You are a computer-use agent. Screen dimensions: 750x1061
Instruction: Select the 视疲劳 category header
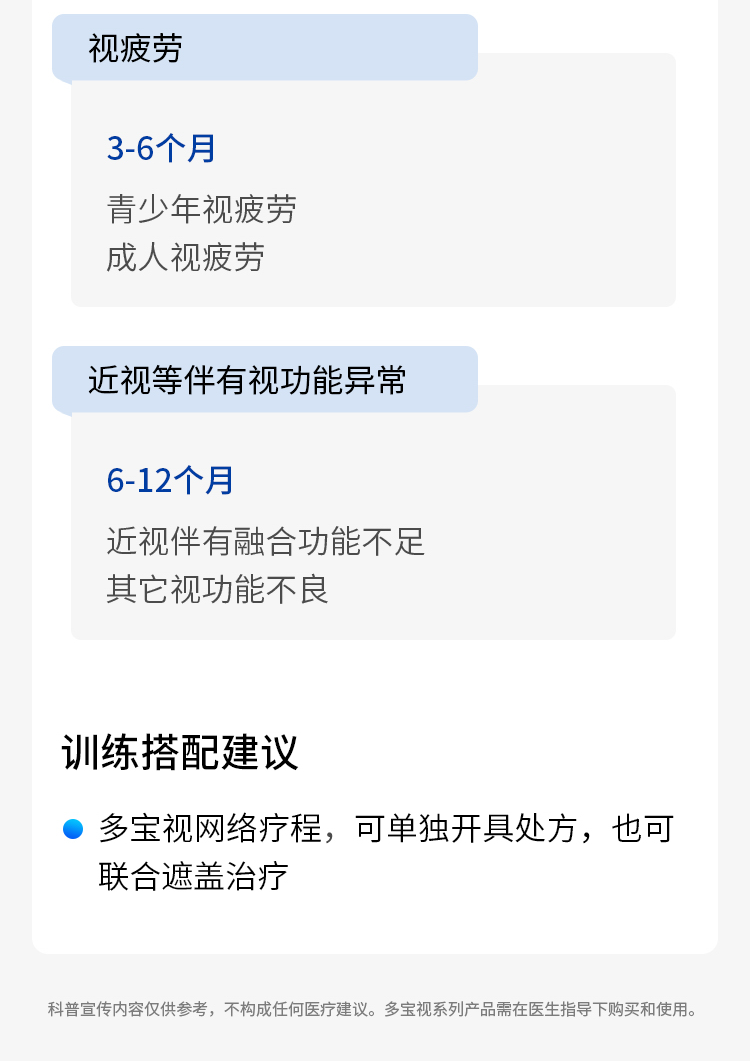click(136, 48)
